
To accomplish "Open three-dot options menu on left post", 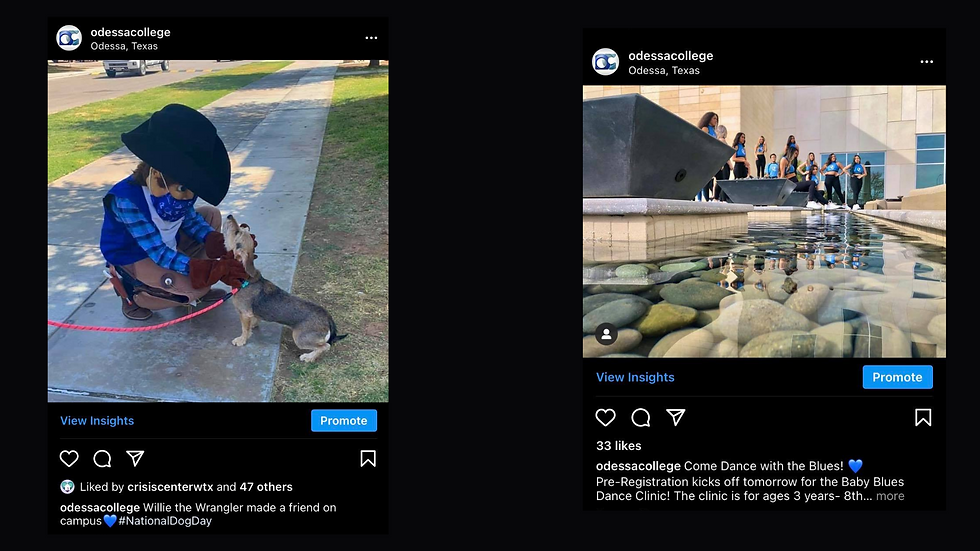I will pyautogui.click(x=371, y=38).
